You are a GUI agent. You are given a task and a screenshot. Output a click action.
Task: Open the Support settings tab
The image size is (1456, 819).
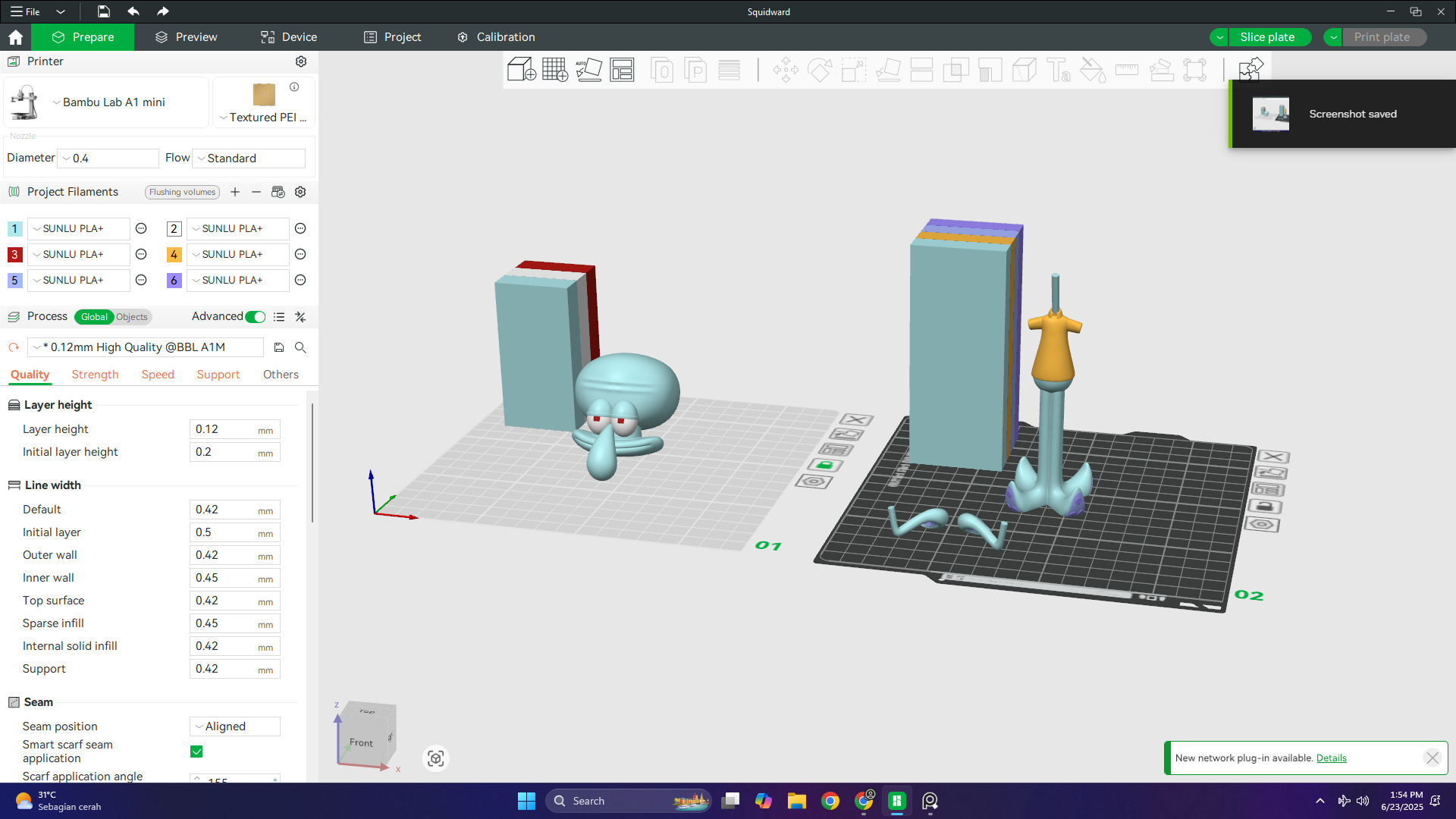[x=218, y=375]
